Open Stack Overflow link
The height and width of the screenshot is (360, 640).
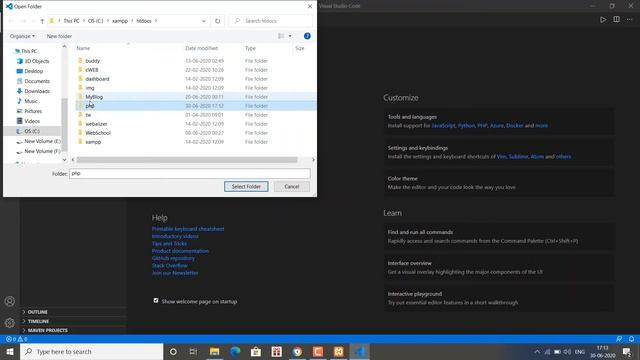click(169, 266)
